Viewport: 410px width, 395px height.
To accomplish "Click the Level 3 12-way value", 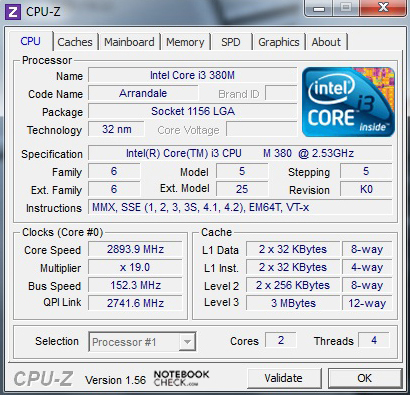I will point(367,303).
